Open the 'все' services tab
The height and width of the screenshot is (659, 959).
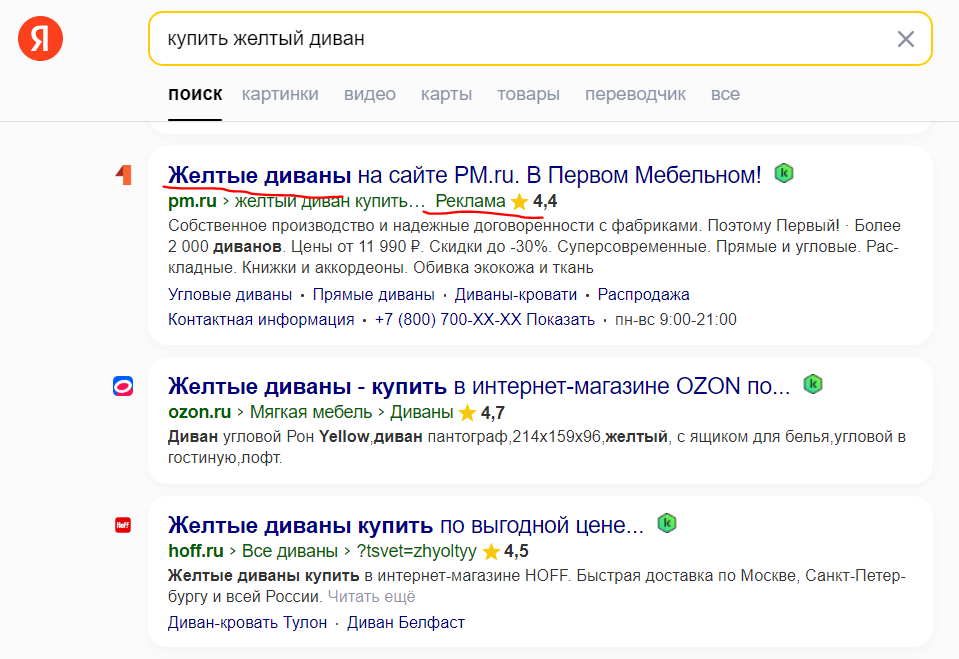click(725, 94)
